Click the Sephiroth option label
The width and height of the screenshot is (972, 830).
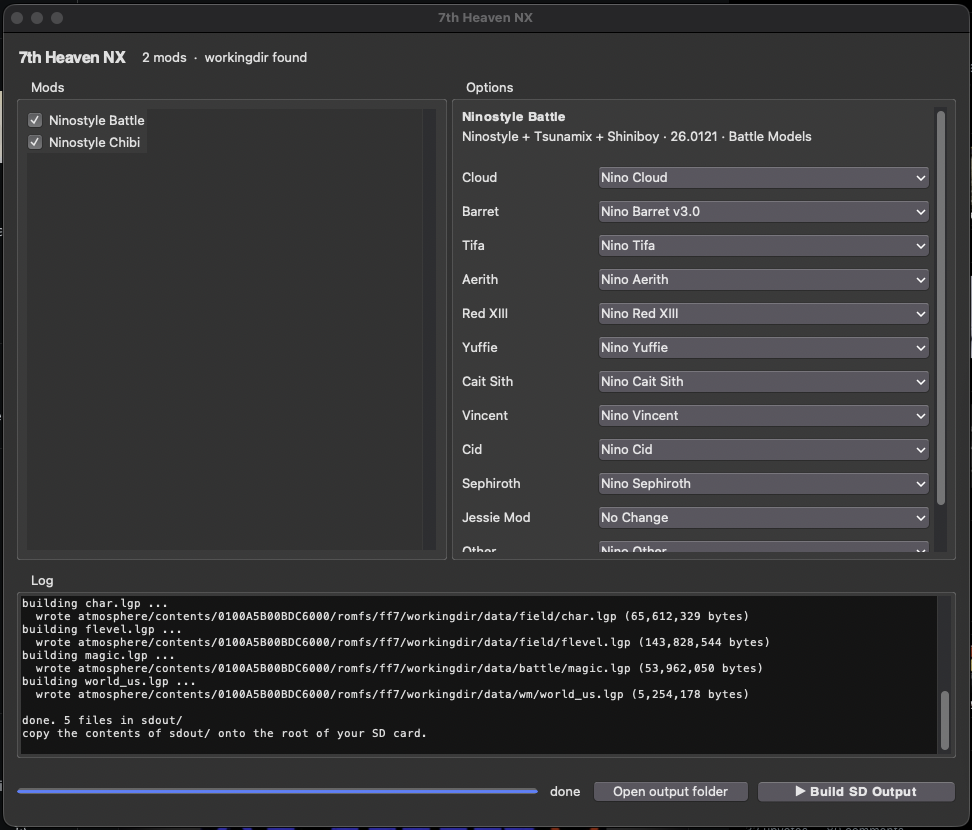tap(491, 483)
